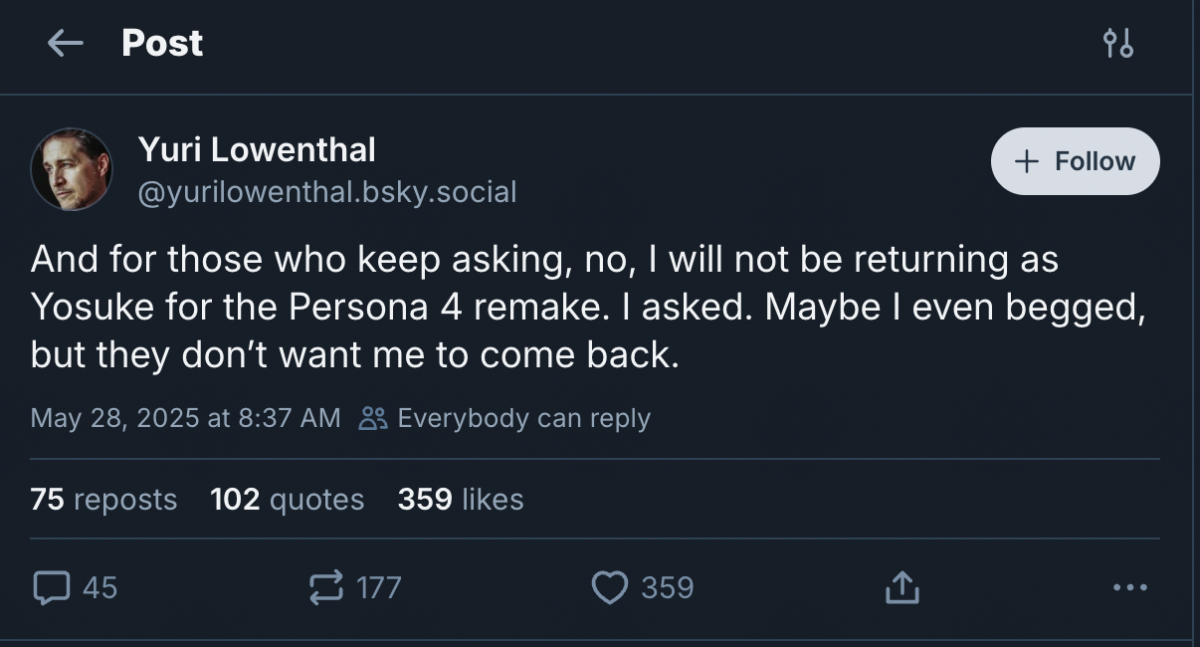Follow Yuri Lowenthal
Screen dimensions: 1200x647
coord(1075,161)
